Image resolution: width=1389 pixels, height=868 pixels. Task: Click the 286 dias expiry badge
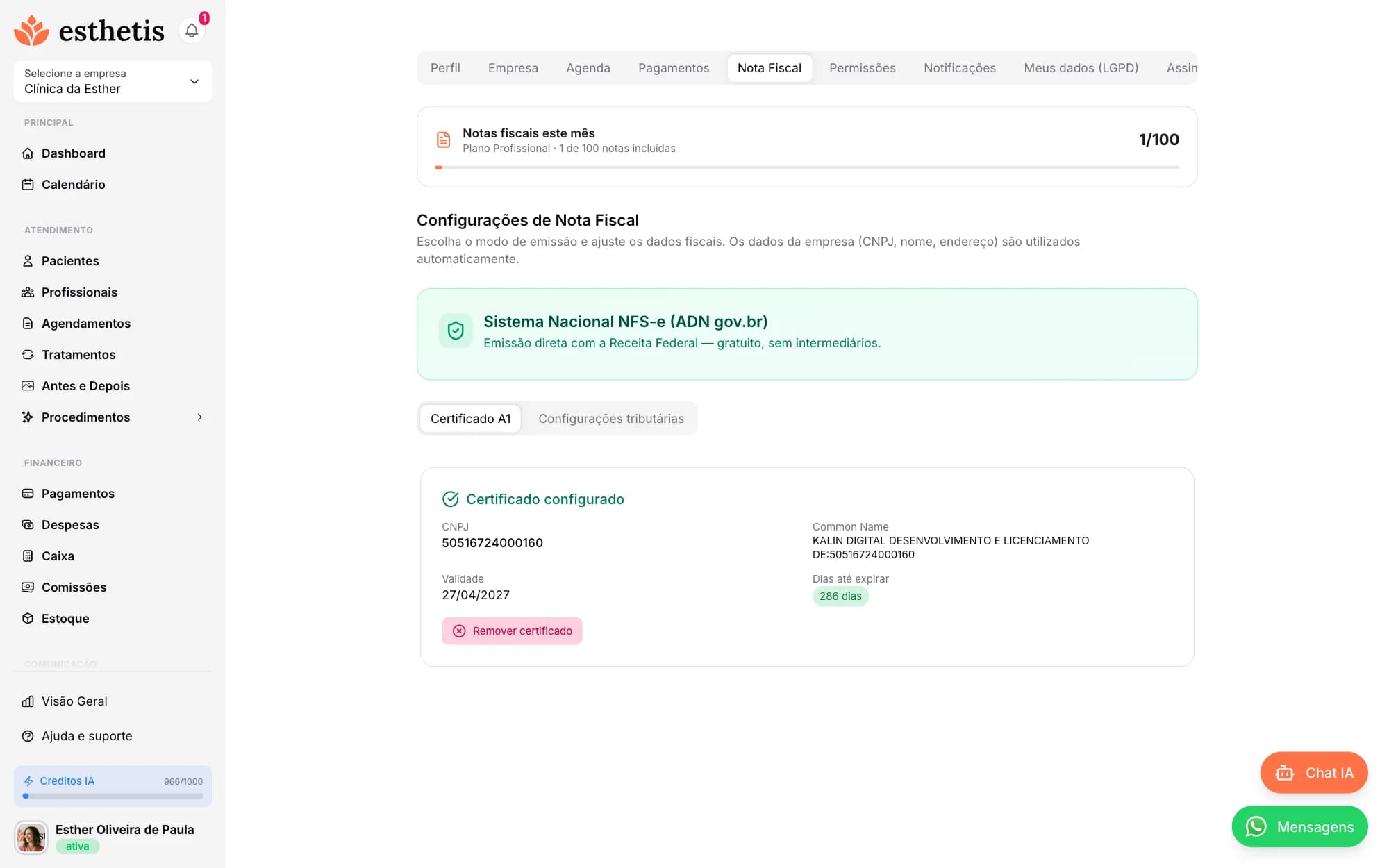pyautogui.click(x=840, y=596)
